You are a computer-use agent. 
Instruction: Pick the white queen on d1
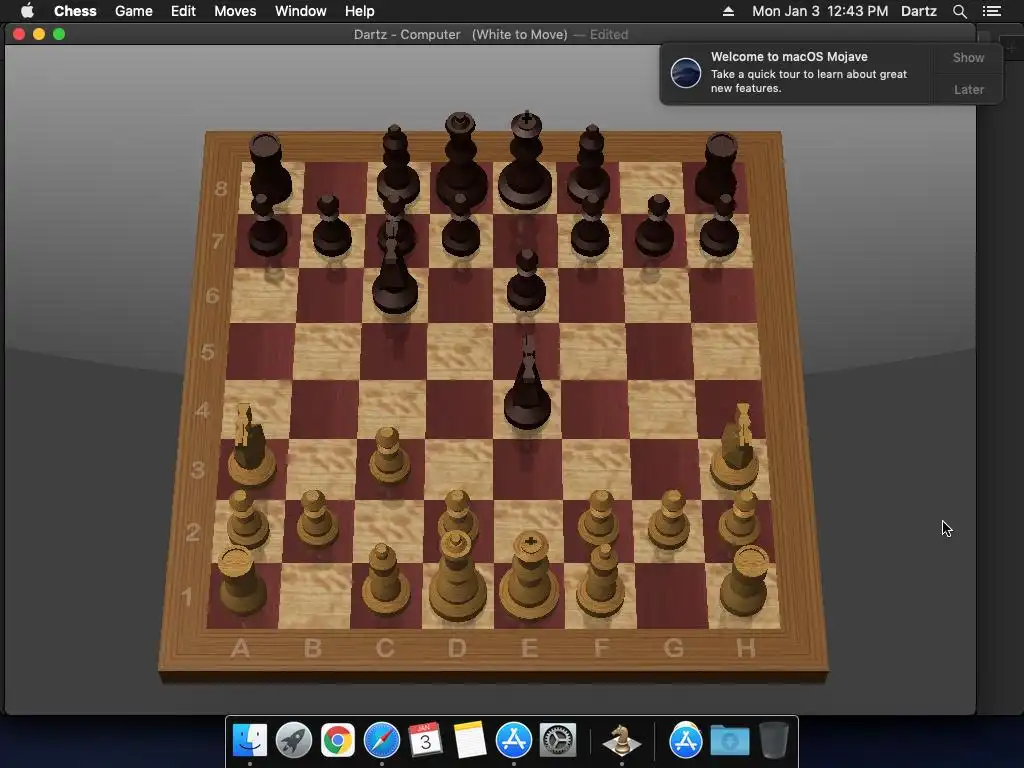pos(458,577)
